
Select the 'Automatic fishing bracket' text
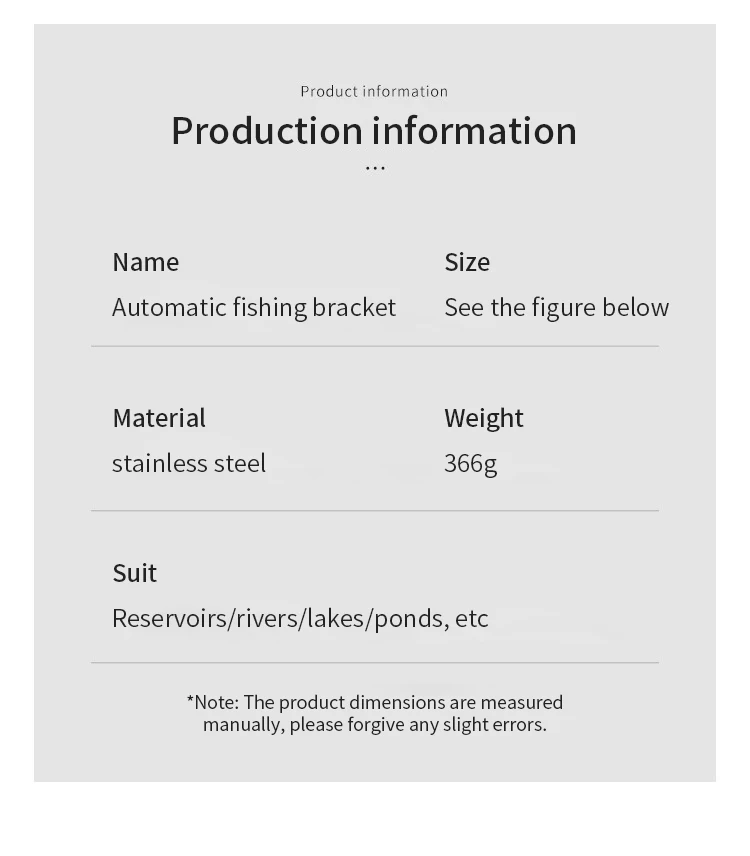click(254, 307)
